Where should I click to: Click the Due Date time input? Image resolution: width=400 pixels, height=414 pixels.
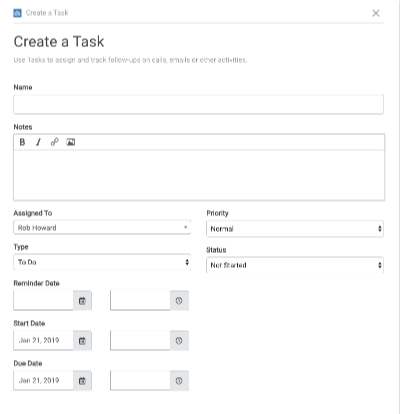point(140,381)
